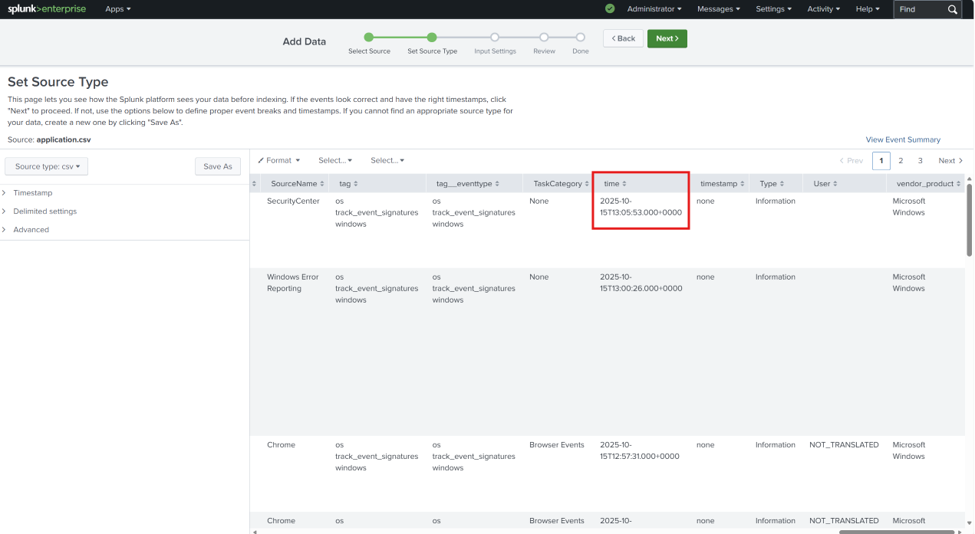Go to page 2 of results
Image resolution: width=975 pixels, height=534 pixels.
900,160
